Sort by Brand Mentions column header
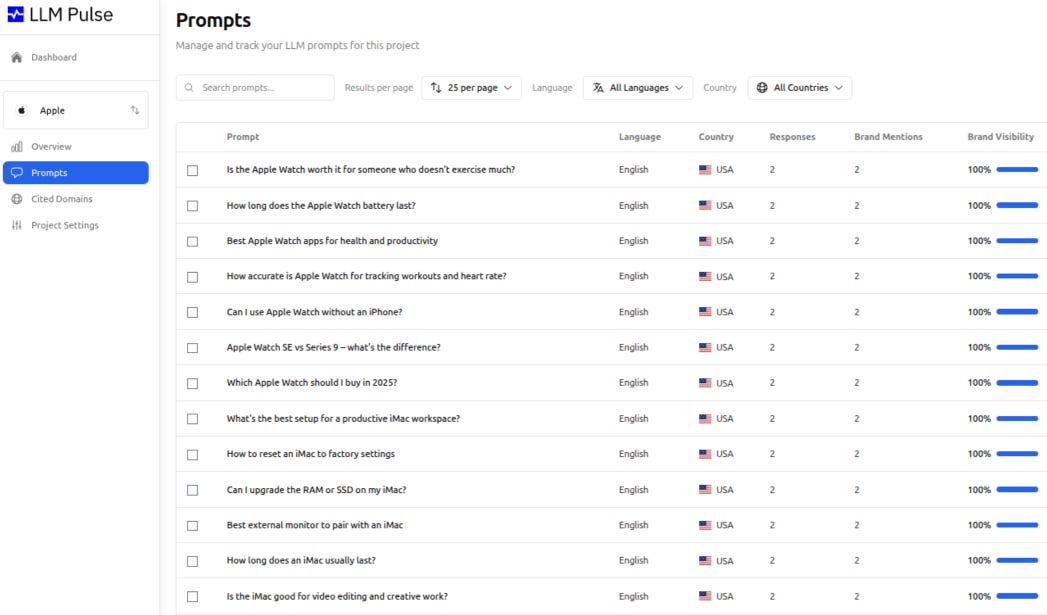 click(x=888, y=137)
